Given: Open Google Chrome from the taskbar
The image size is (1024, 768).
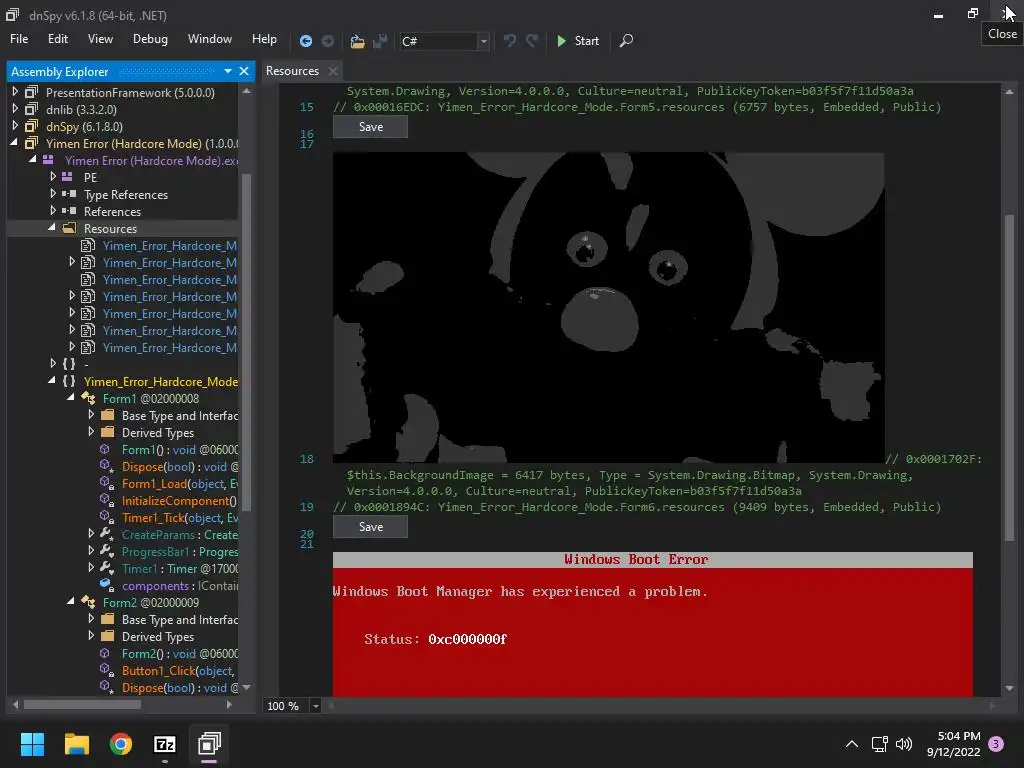Looking at the screenshot, I should (121, 744).
